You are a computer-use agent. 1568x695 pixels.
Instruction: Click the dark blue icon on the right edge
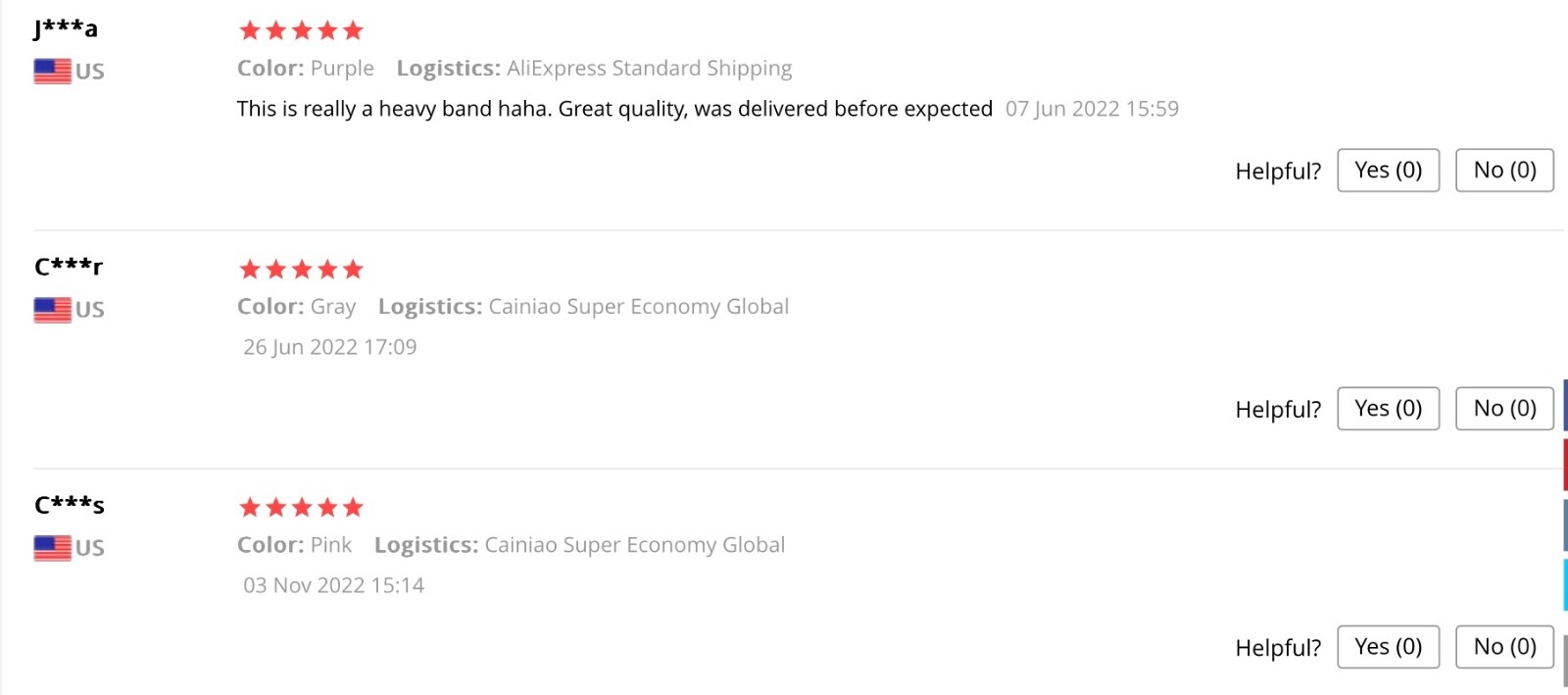point(1564,402)
